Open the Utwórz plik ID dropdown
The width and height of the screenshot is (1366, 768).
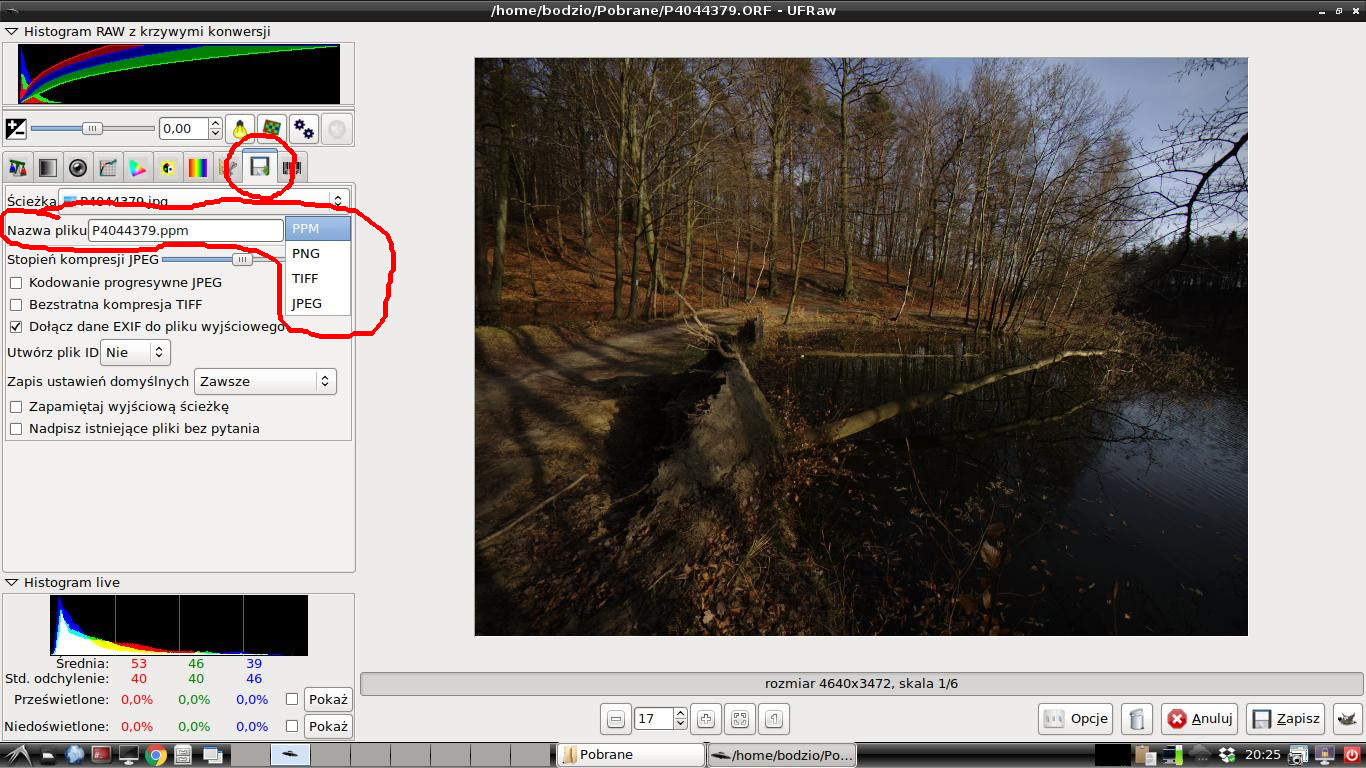[136, 352]
